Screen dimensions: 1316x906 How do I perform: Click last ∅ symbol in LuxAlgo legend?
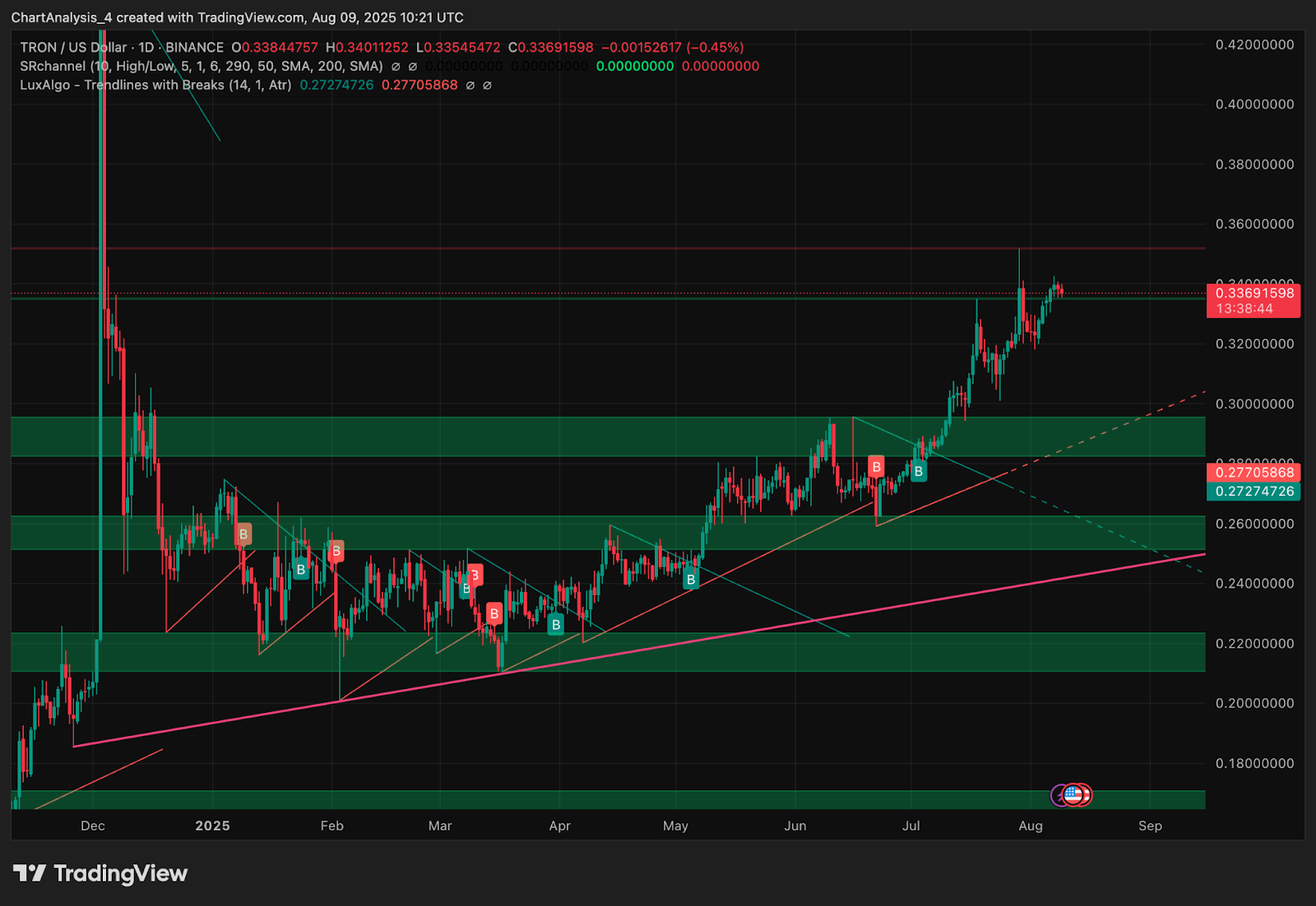pos(487,86)
